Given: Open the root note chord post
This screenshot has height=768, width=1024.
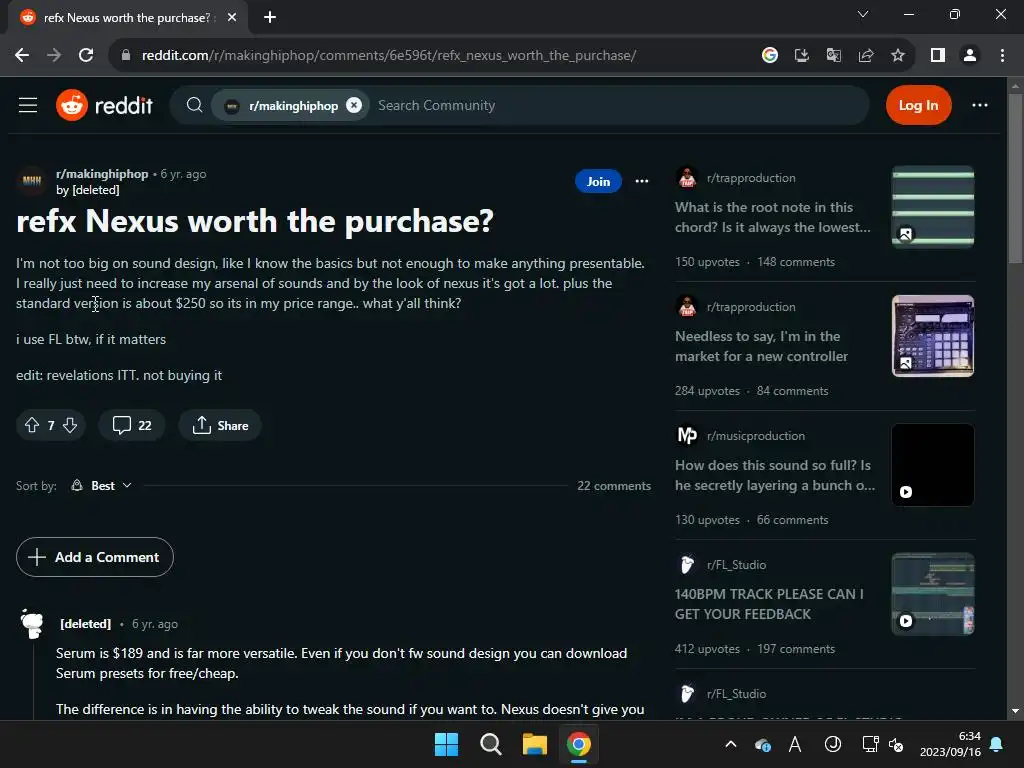Looking at the screenshot, I should [773, 217].
